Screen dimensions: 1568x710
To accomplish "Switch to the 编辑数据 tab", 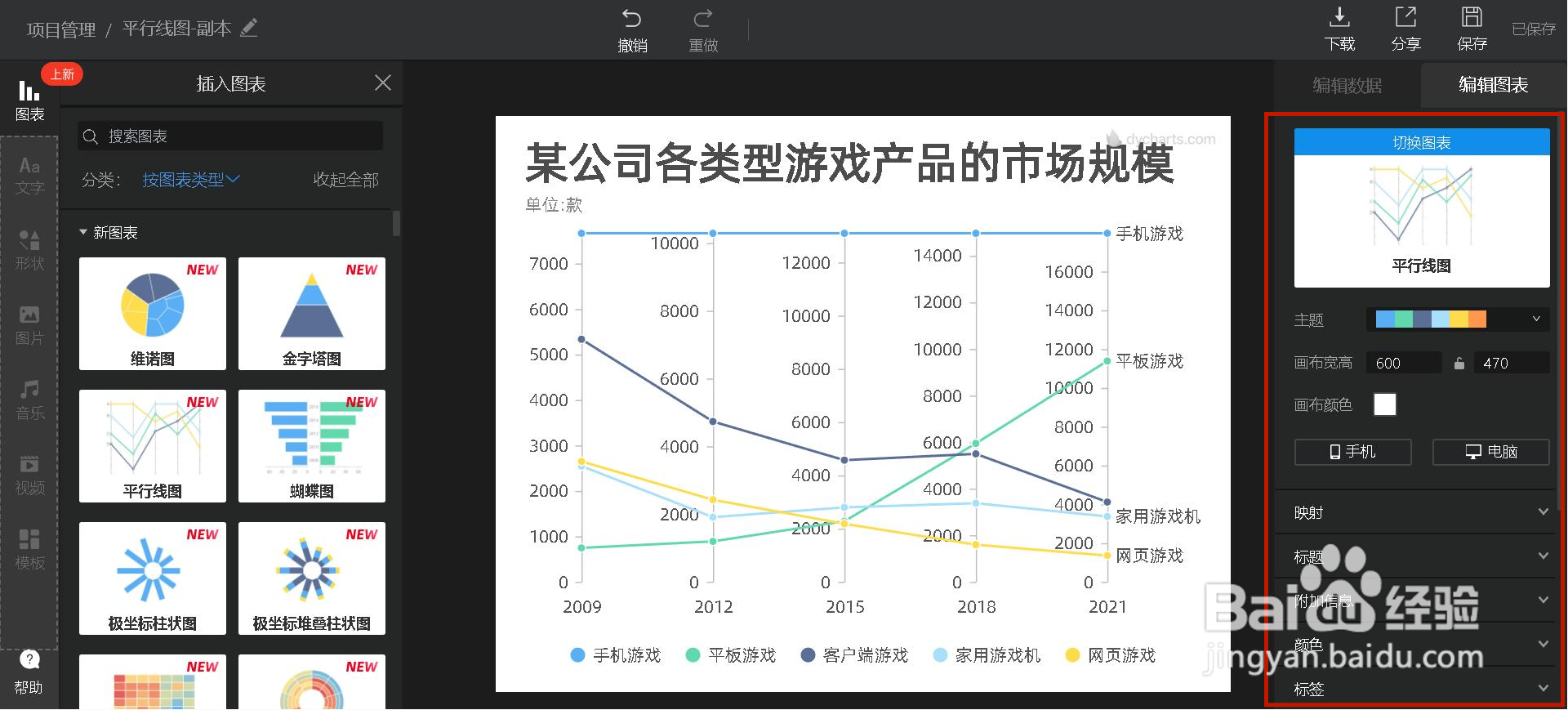I will [1347, 85].
